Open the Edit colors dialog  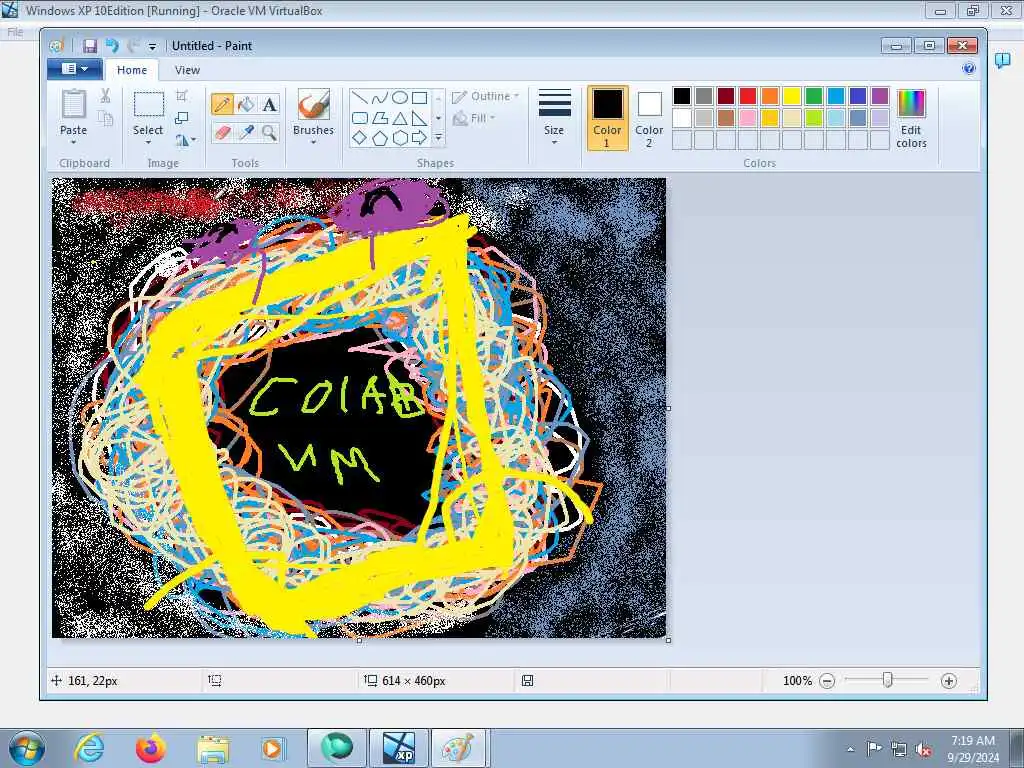pyautogui.click(x=911, y=118)
